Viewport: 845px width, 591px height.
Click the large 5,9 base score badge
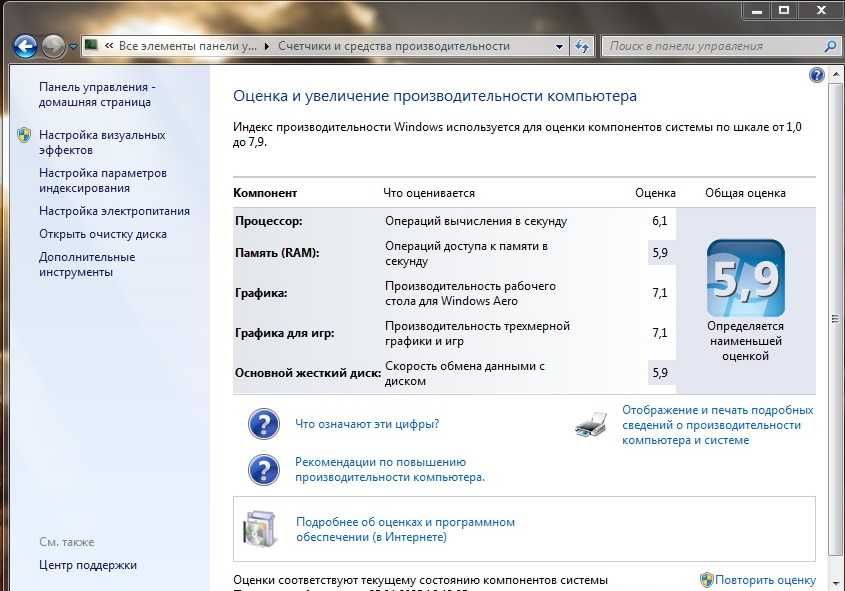[x=746, y=278]
